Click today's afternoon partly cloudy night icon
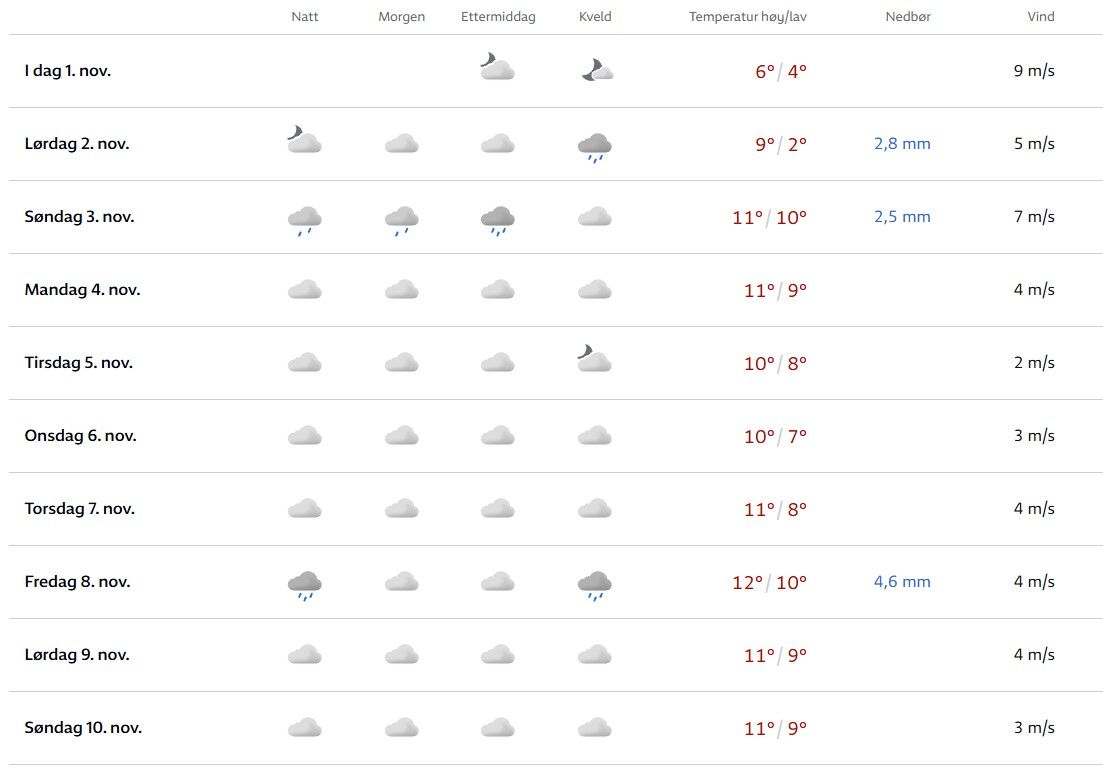This screenshot has height=772, width=1103. [x=497, y=67]
